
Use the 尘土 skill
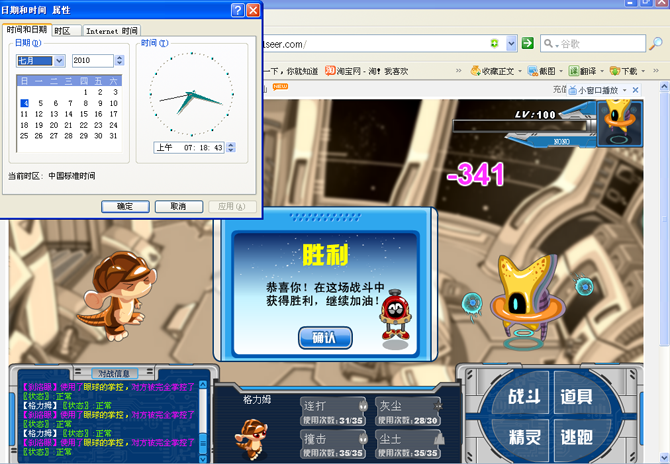click(408, 444)
